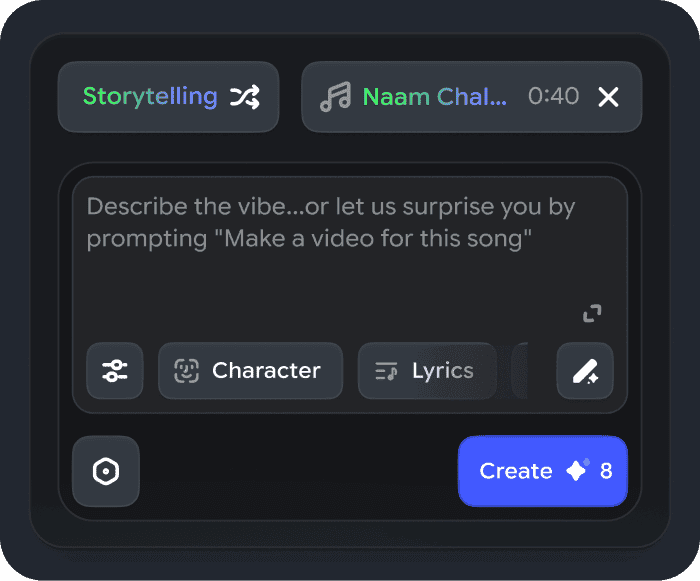This screenshot has height=581, width=700.
Task: Click the "Make a video for this song" placeholder text
Action: tap(380, 240)
